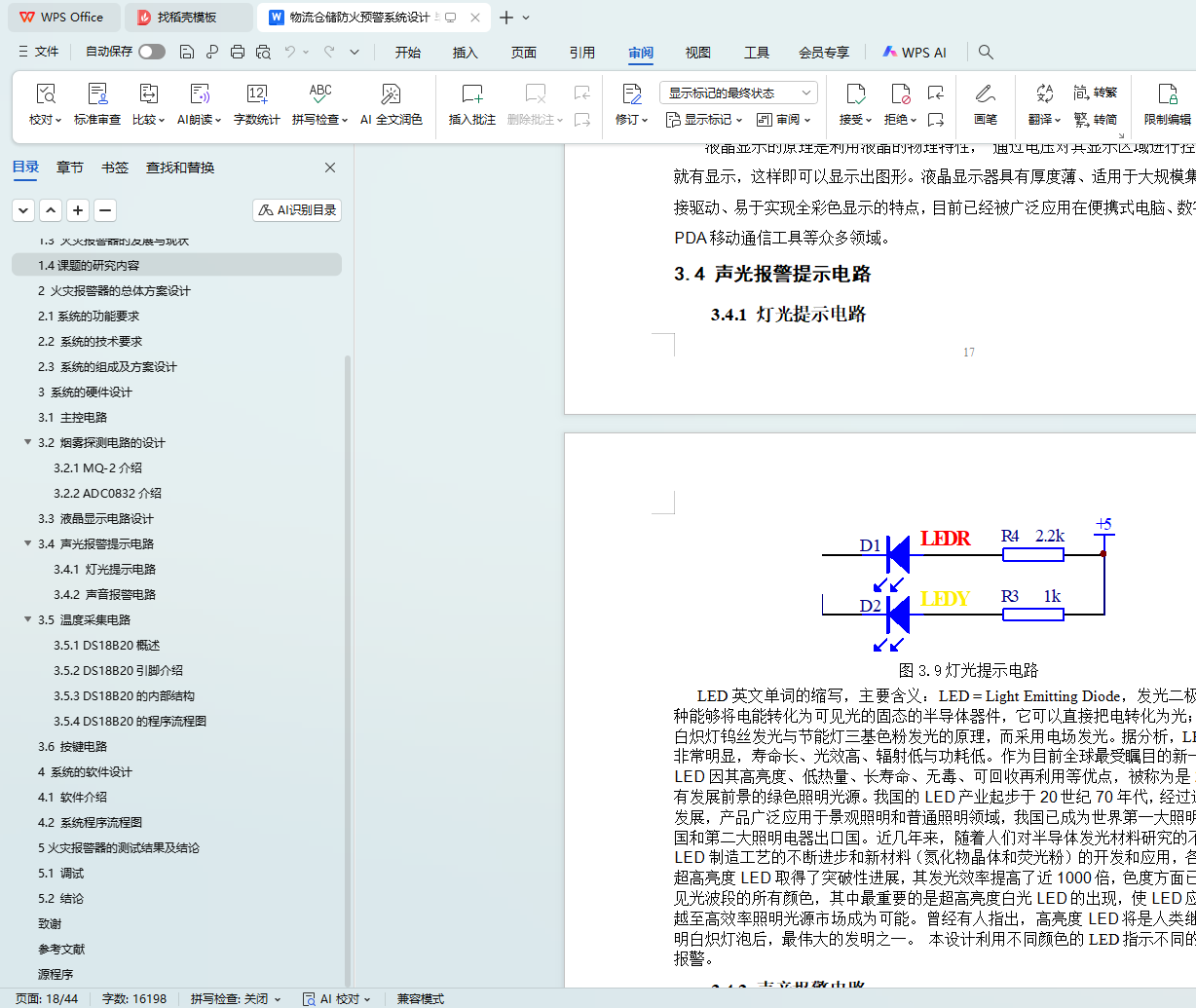Screen dimensions: 1196x1008
Task: Click the search magnifier icon in menu bar
Action: (986, 52)
